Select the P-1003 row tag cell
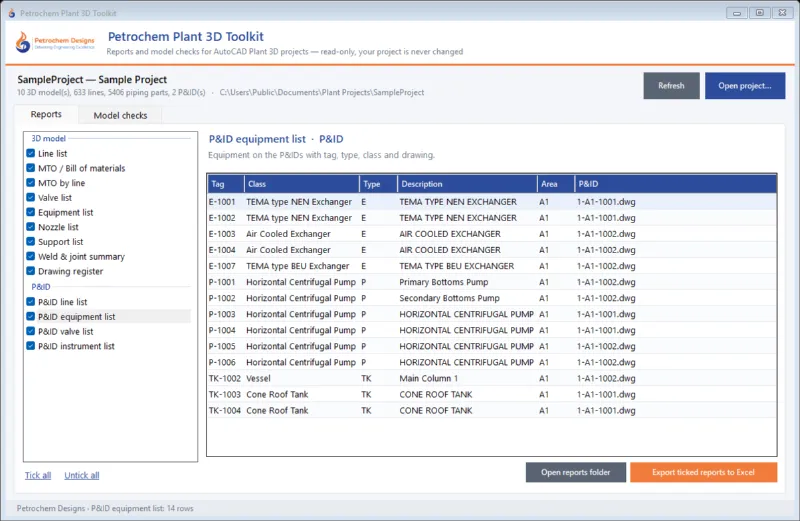 [x=222, y=314]
